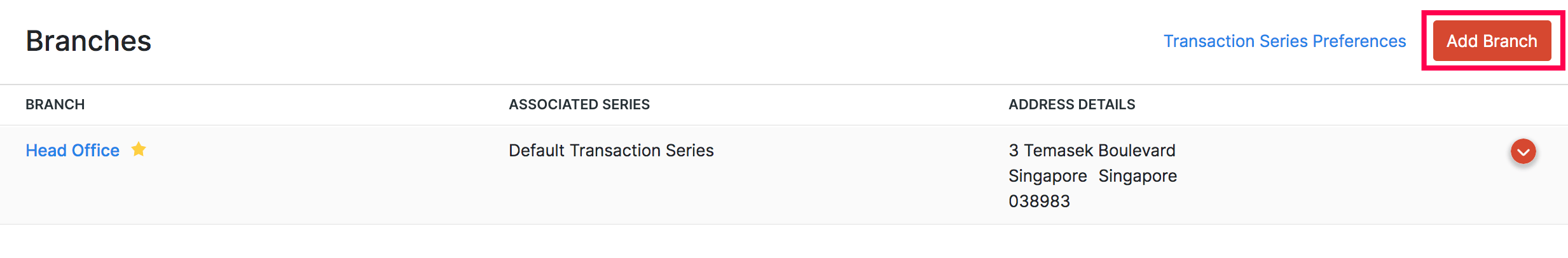This screenshot has width=1568, height=258.
Task: Show actions menu via red chevron icon
Action: 1523,152
